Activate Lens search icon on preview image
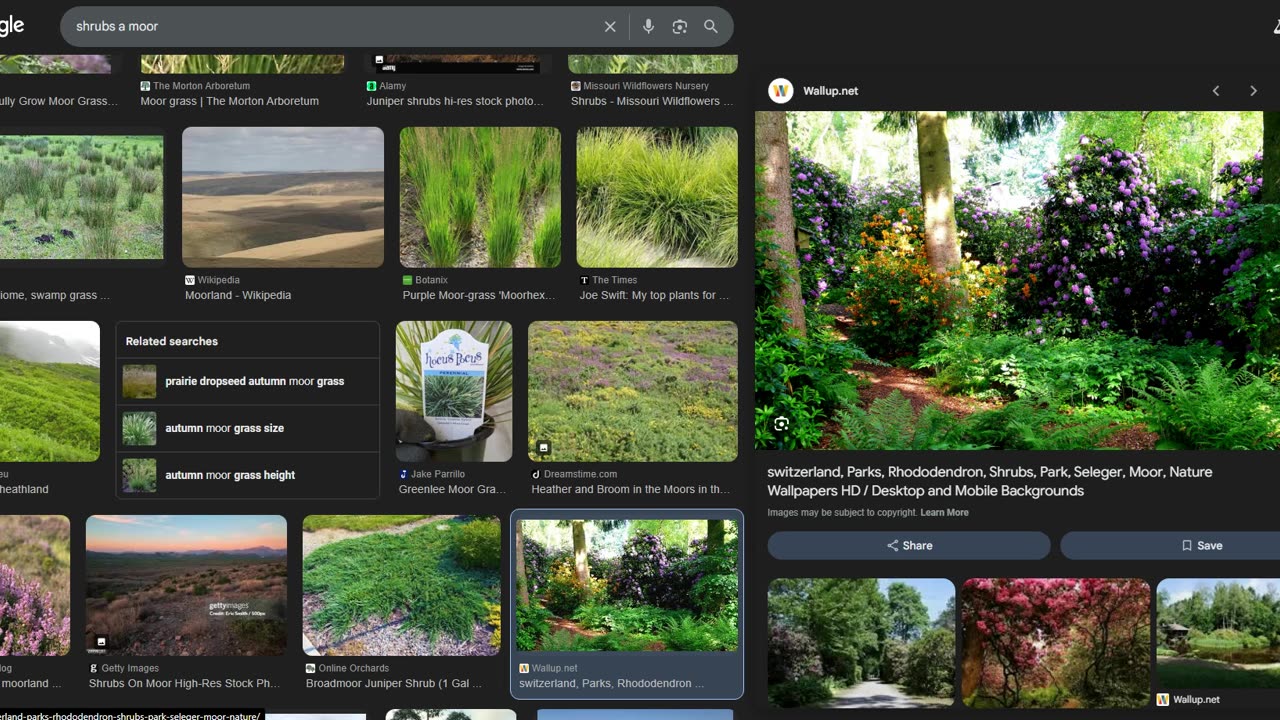Screen dimensions: 1280x720 (x=781, y=424)
